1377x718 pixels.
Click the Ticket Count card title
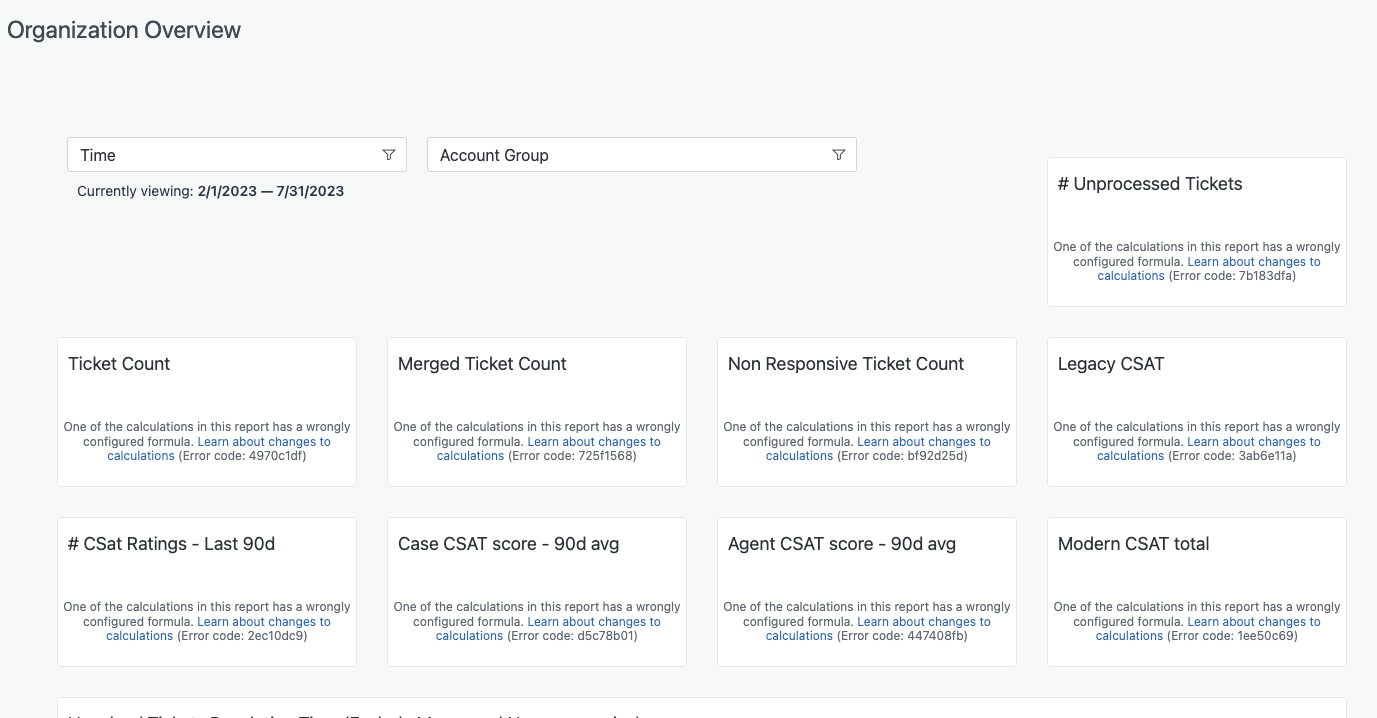(119, 364)
